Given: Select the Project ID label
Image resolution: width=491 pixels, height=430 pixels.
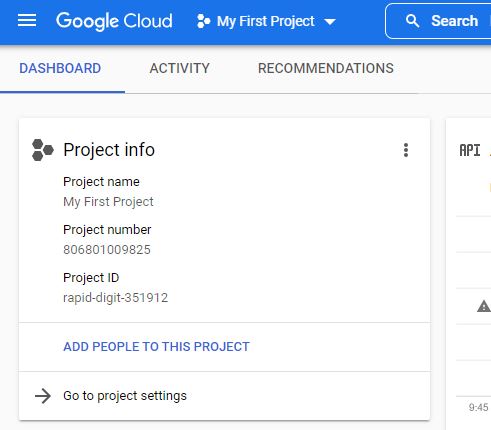Looking at the screenshot, I should coord(91,278).
